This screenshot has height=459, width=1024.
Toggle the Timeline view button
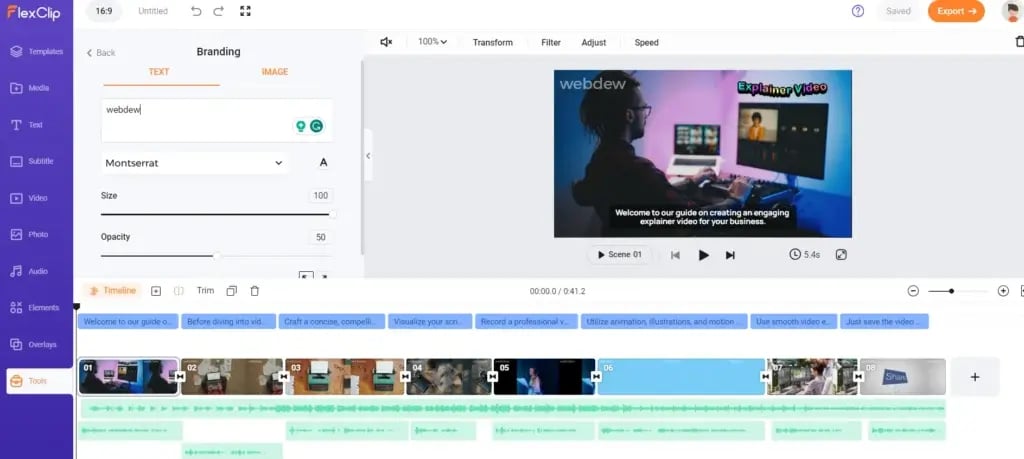112,291
